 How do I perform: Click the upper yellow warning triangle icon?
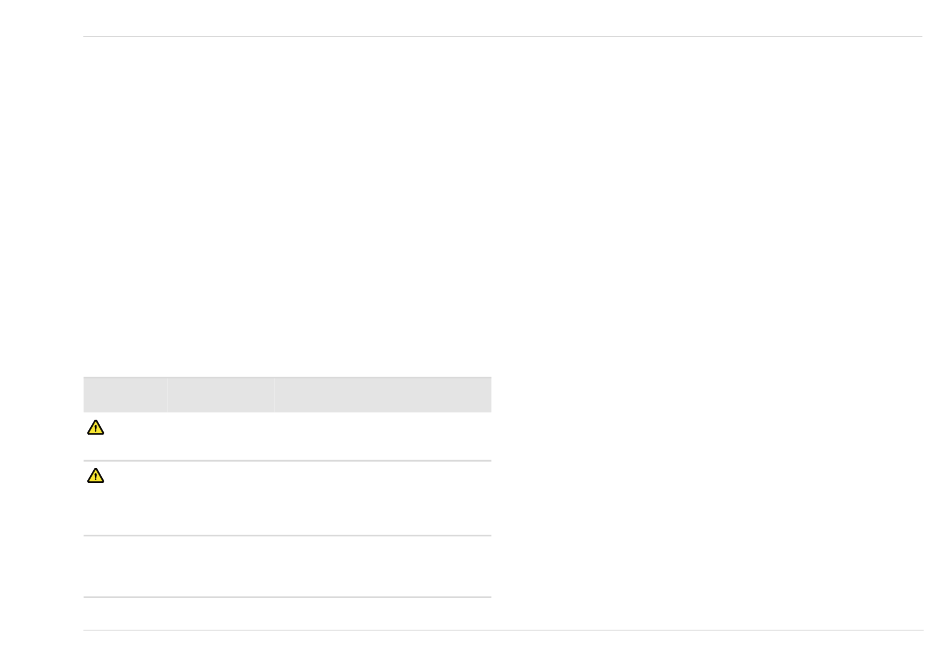click(95, 428)
